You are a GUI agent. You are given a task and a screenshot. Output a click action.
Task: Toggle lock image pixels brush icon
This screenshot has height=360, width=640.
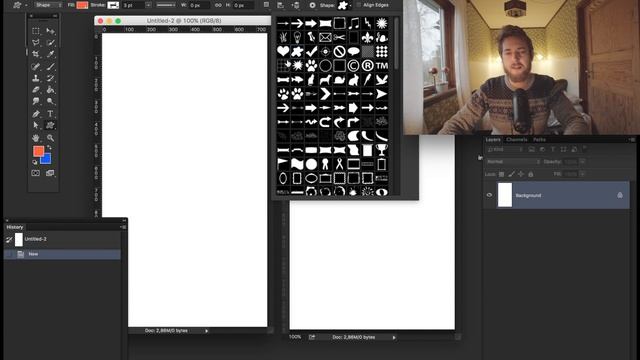pyautogui.click(x=511, y=174)
